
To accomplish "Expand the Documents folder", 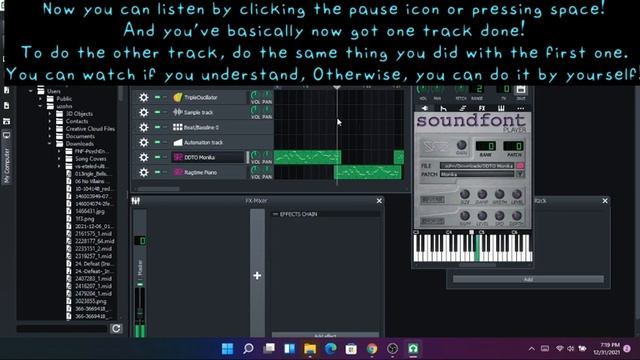I will tap(50, 136).
